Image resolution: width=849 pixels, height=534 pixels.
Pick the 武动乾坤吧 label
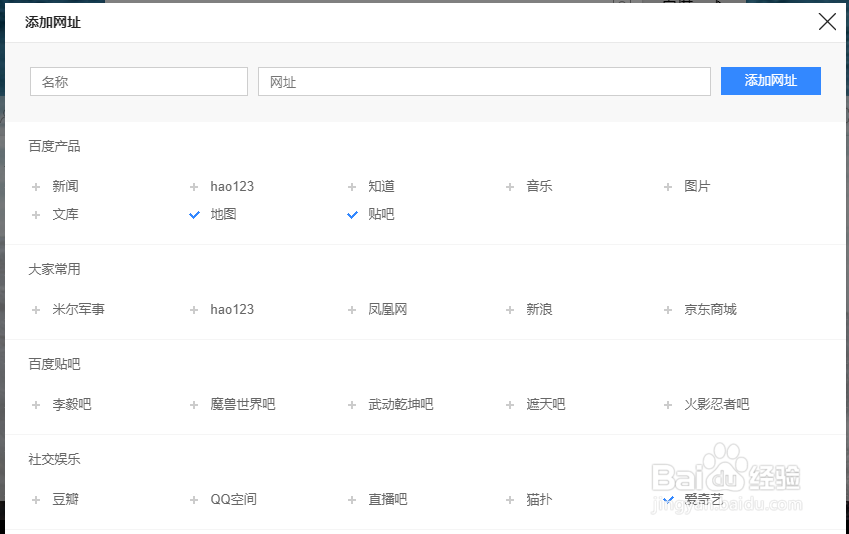tap(401, 404)
